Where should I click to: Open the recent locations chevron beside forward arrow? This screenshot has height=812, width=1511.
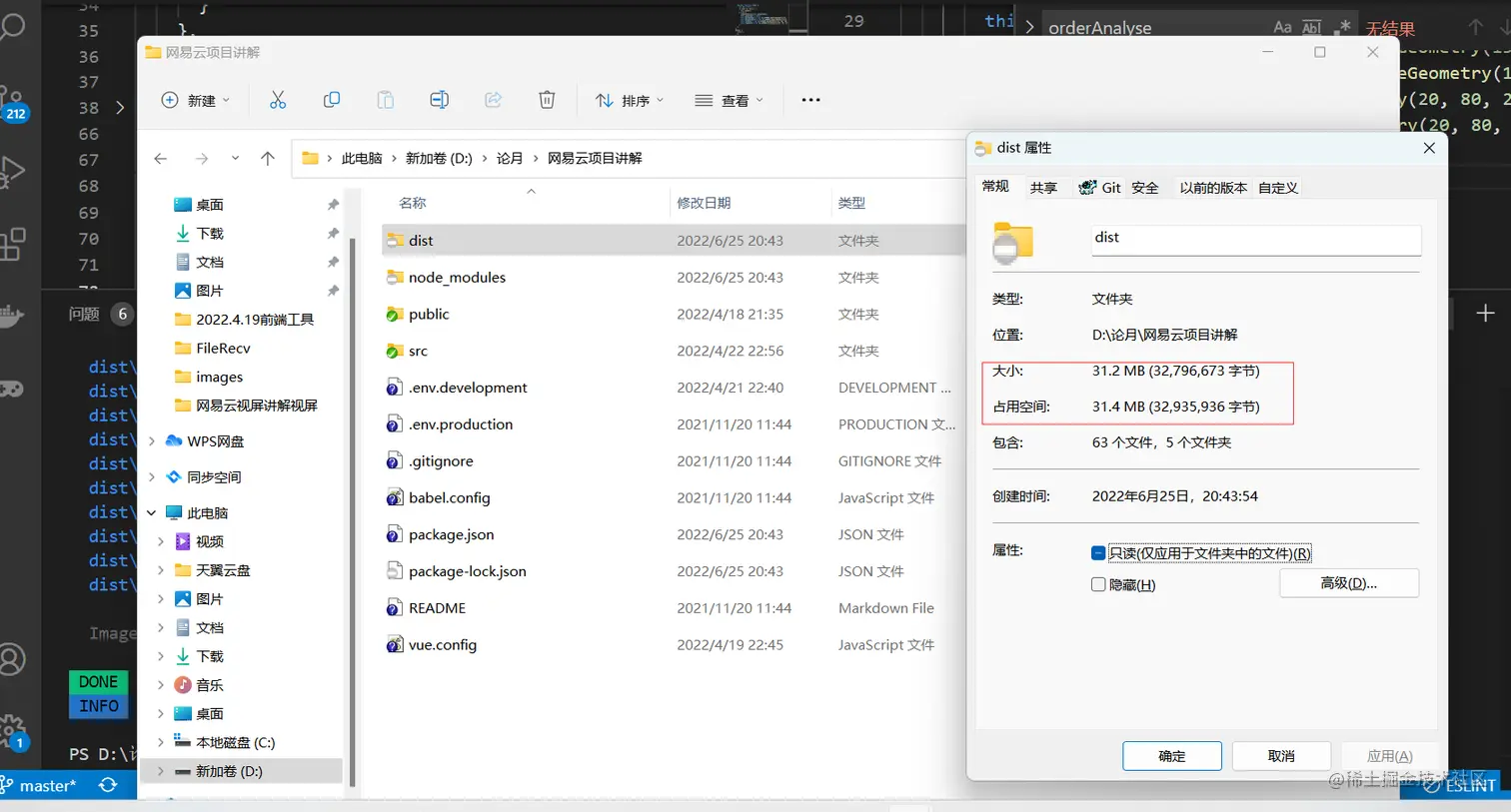[235, 158]
